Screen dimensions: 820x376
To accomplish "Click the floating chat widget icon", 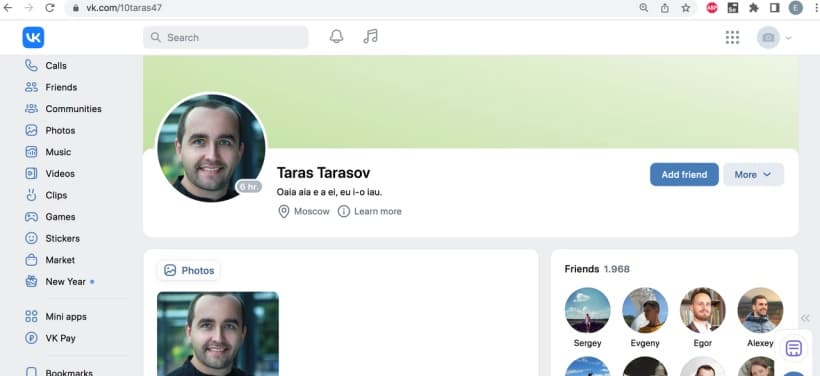I will (793, 348).
